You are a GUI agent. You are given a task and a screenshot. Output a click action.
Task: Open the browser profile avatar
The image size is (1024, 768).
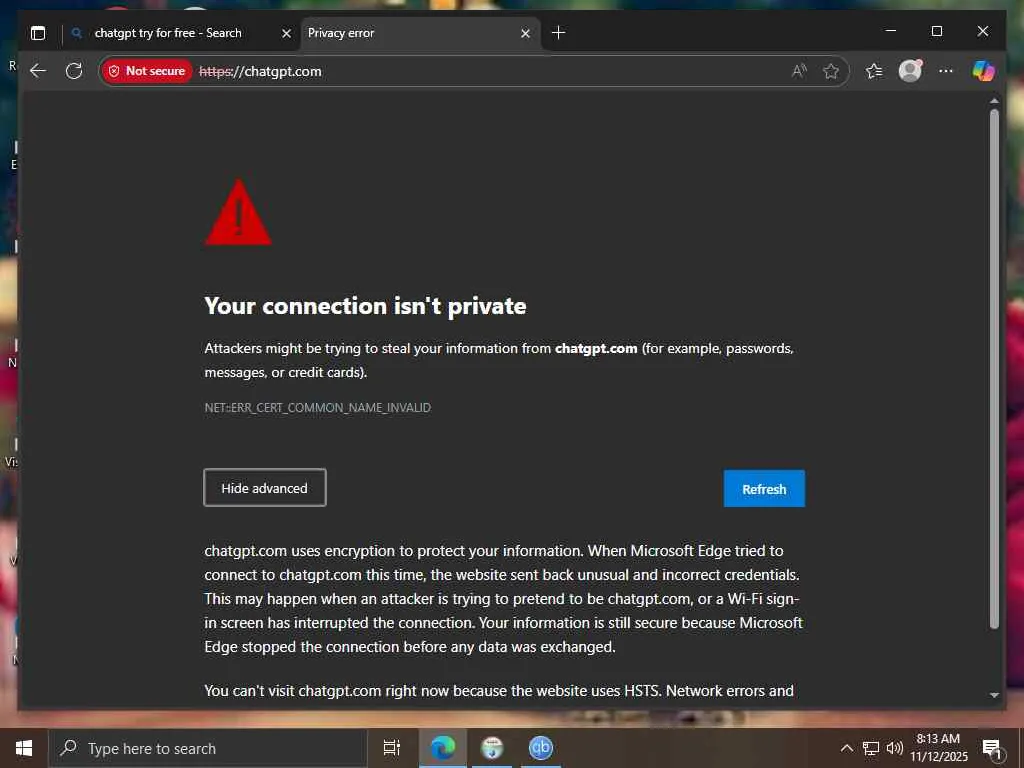[910, 71]
